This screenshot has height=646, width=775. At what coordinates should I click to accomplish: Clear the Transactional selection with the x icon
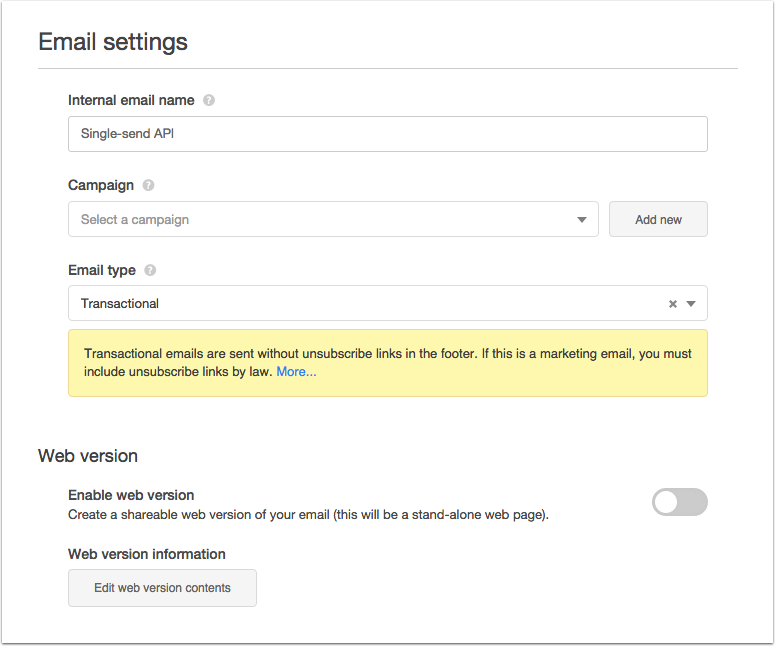[673, 304]
